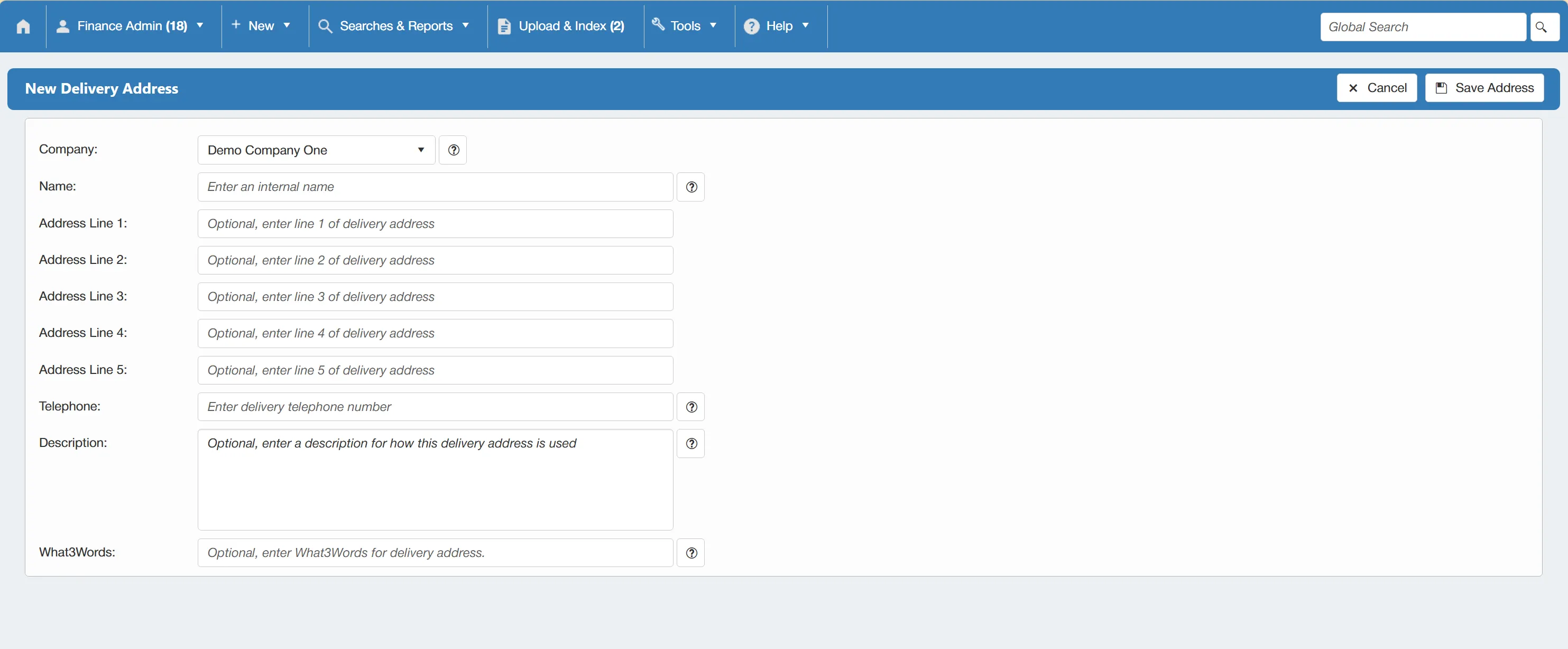
Task: Click inside the Description text area
Action: tap(435, 480)
